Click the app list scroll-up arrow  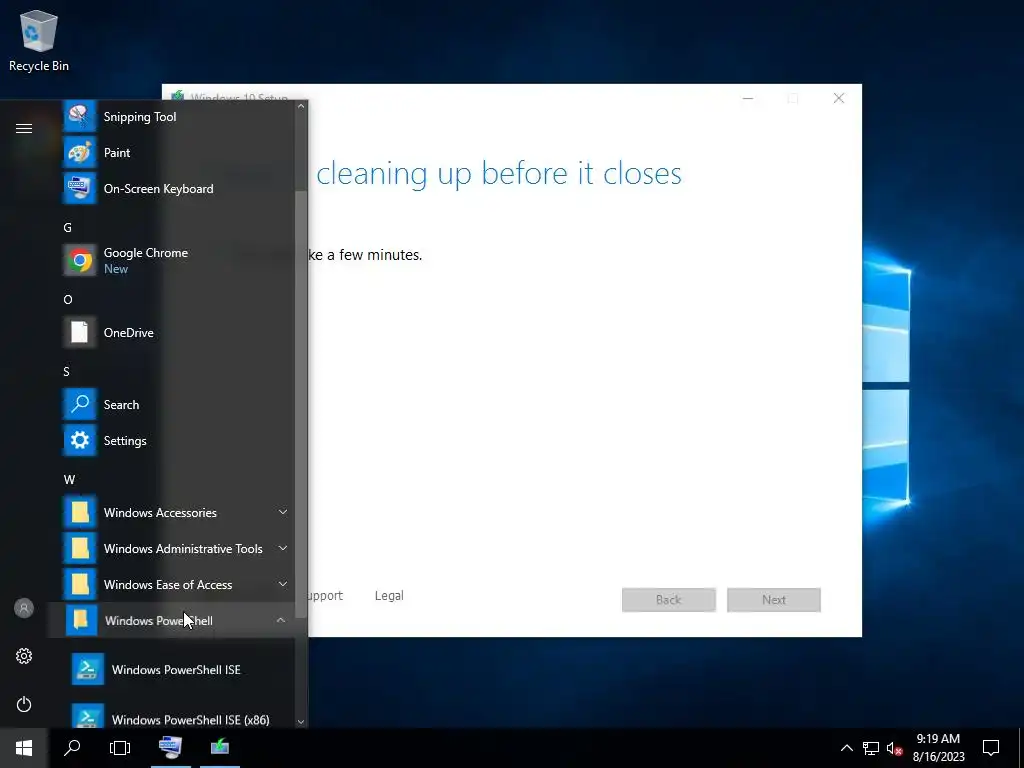point(301,106)
